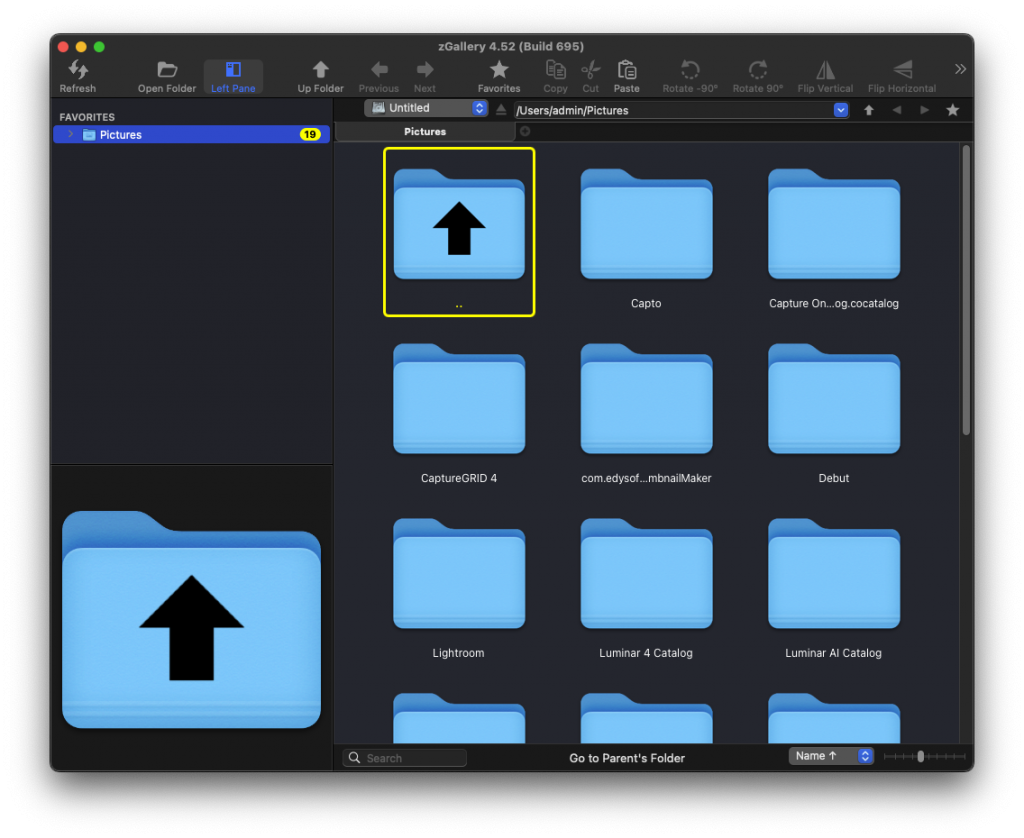
Task: Select Pictures in the Favorites sidebar
Action: 191,135
